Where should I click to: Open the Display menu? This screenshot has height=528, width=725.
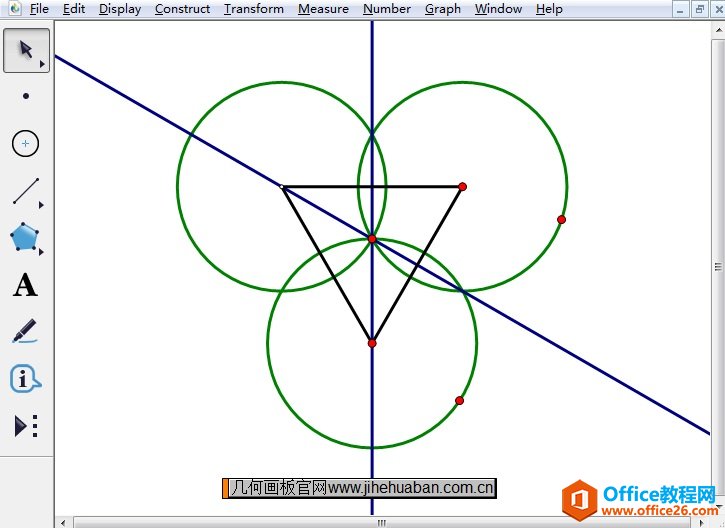(x=120, y=9)
